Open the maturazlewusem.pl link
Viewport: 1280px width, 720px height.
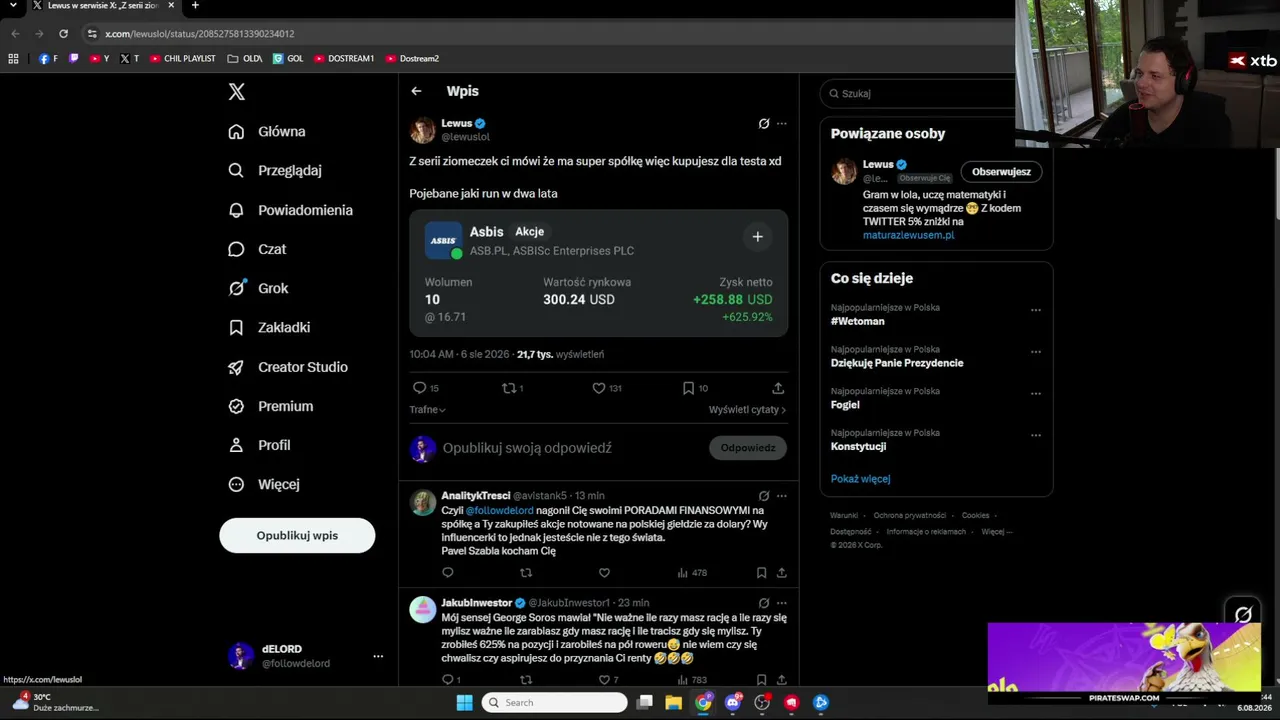(x=909, y=235)
